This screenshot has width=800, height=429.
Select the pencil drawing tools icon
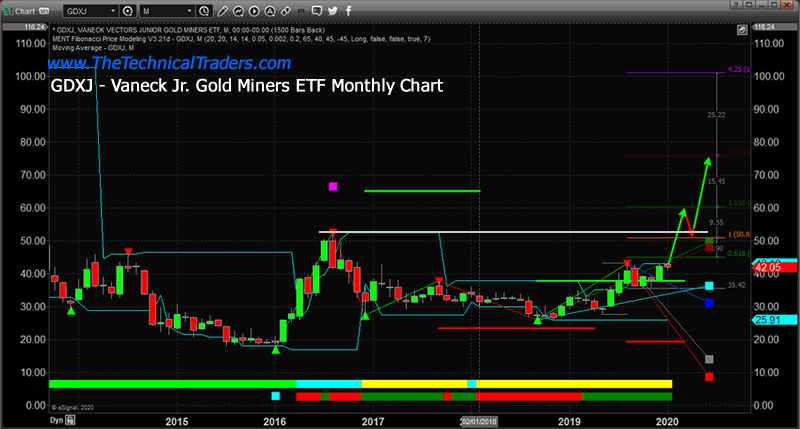coord(222,11)
